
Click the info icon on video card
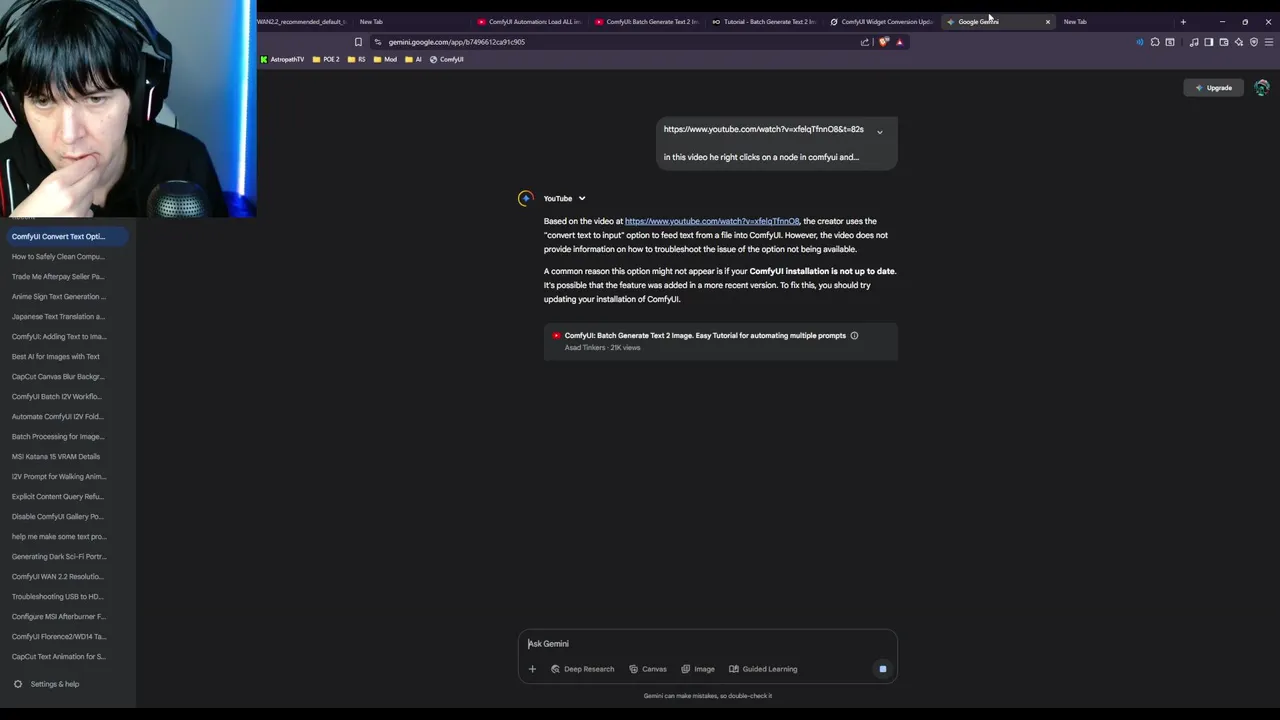click(x=854, y=336)
